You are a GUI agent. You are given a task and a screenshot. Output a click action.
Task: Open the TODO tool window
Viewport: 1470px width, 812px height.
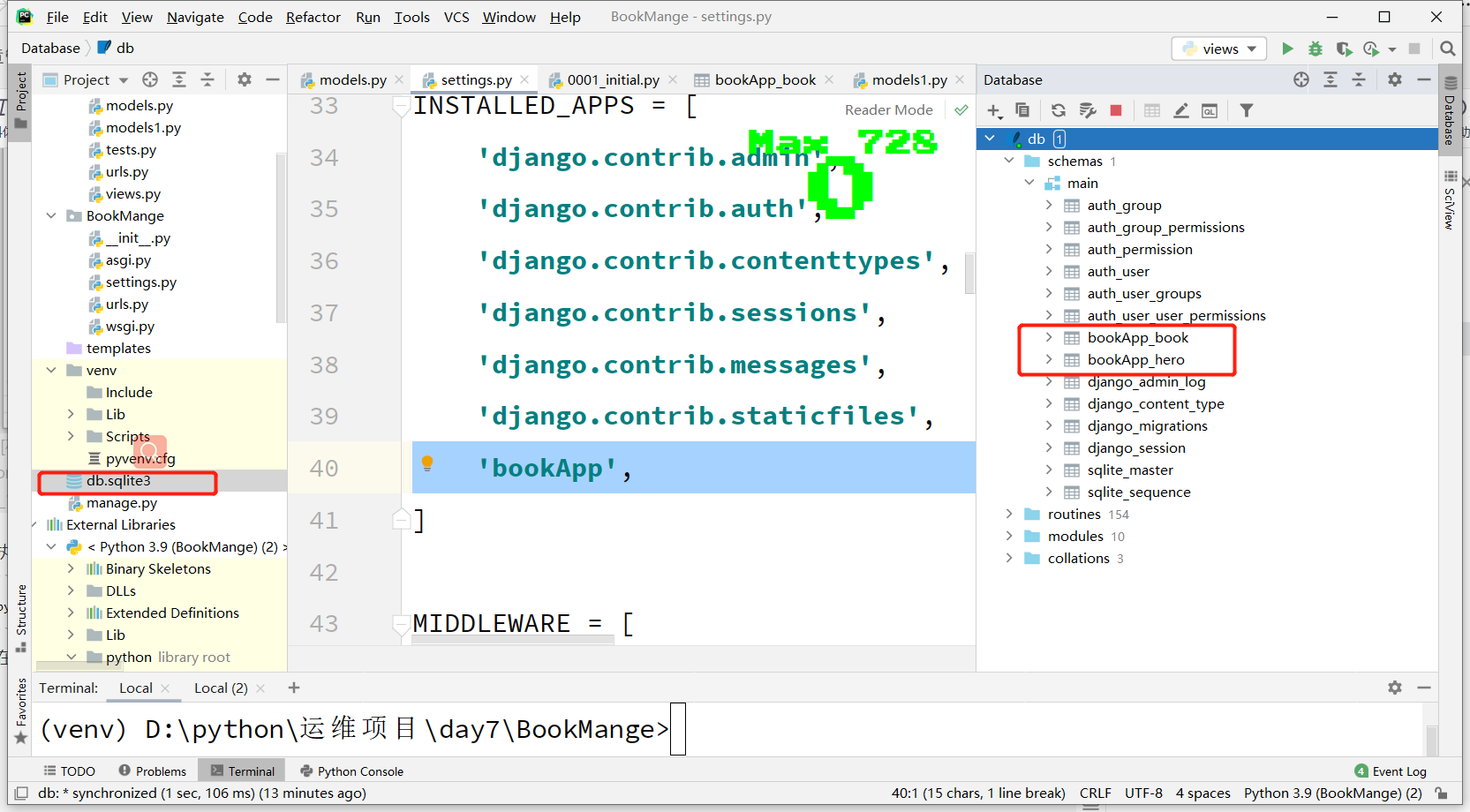[x=69, y=771]
